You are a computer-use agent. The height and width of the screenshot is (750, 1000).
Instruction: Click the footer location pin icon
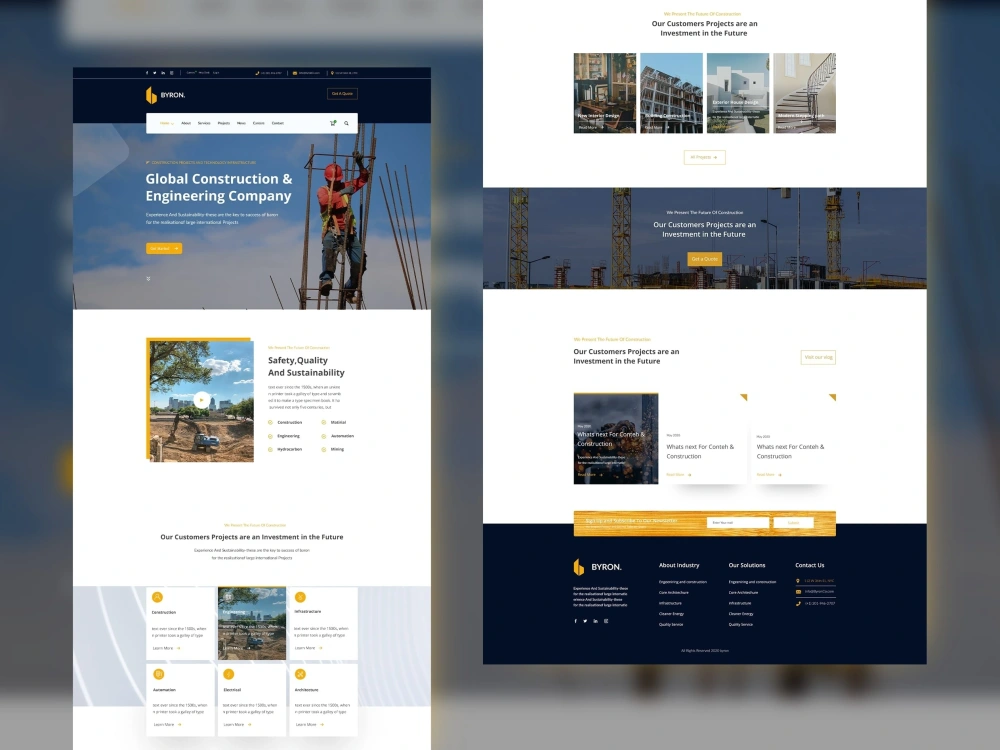(798, 581)
